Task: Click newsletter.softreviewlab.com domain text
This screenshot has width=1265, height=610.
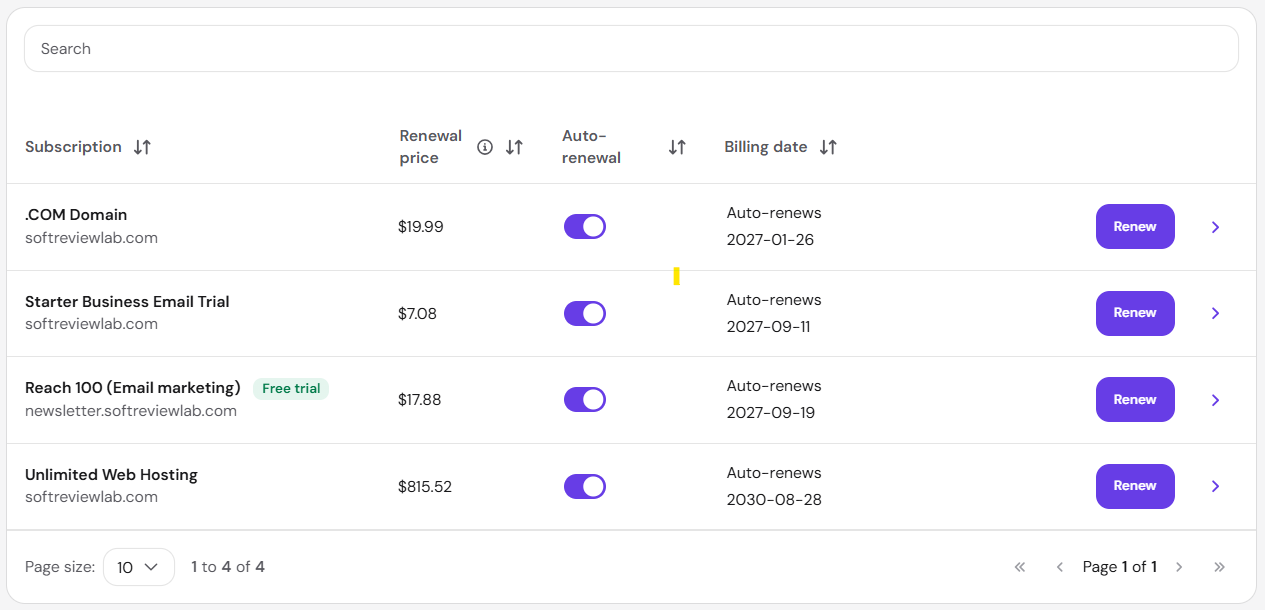Action: 131,411
